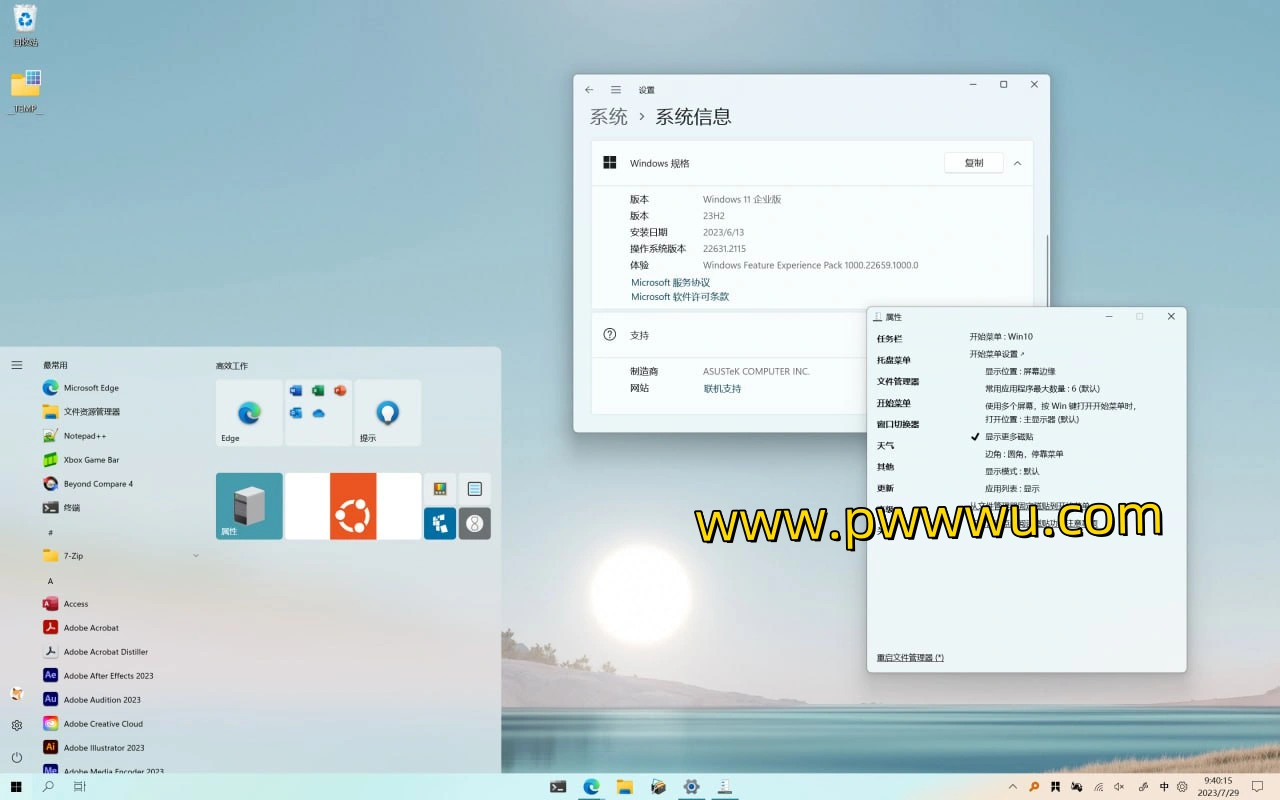
Task: Open the Microsoft 软件许可条款 link
Action: (x=680, y=297)
